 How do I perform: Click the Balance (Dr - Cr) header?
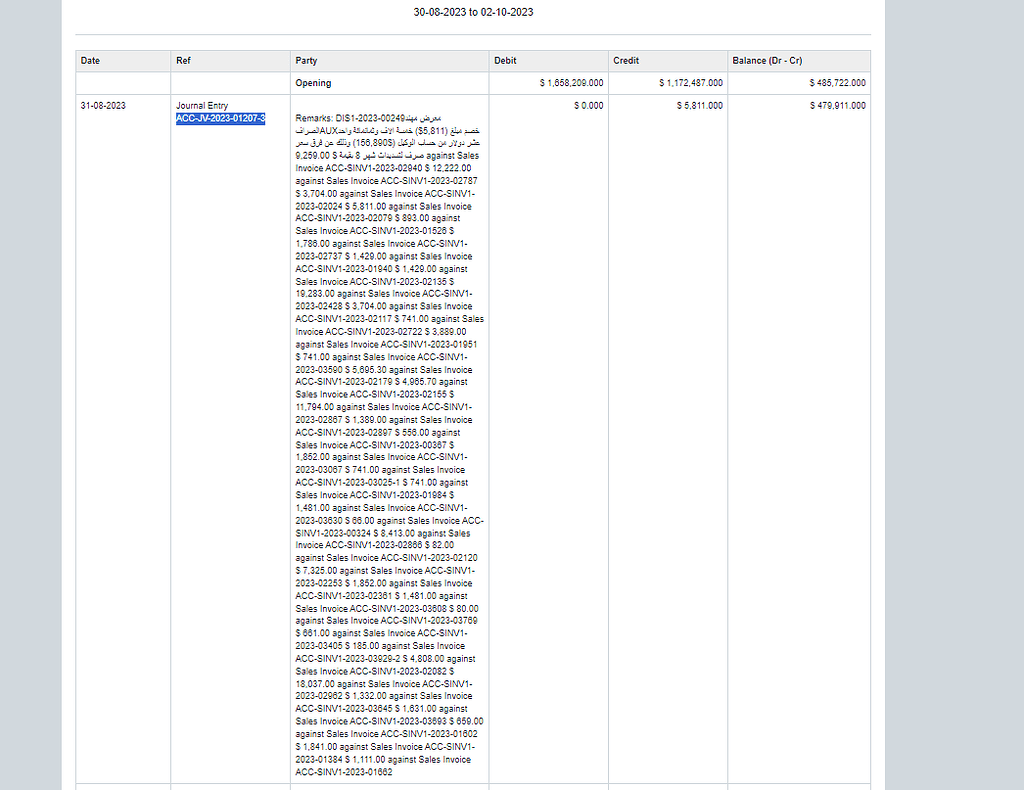(x=767, y=61)
